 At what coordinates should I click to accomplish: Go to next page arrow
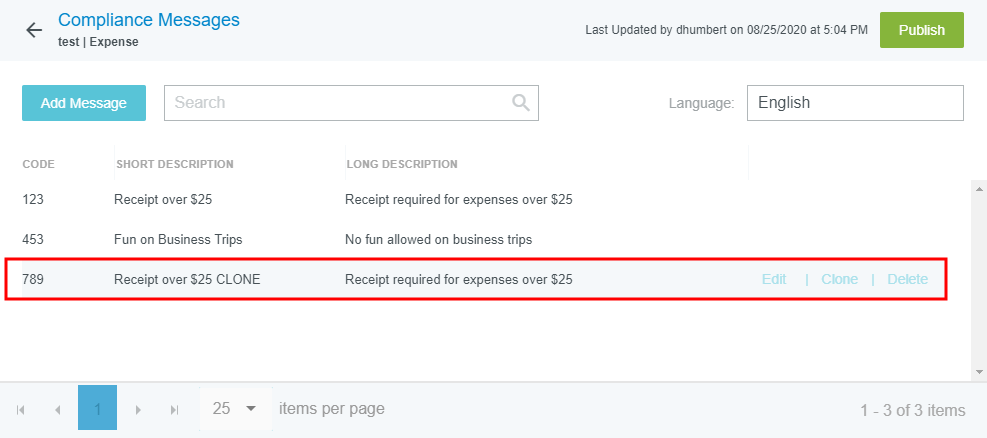click(x=138, y=409)
